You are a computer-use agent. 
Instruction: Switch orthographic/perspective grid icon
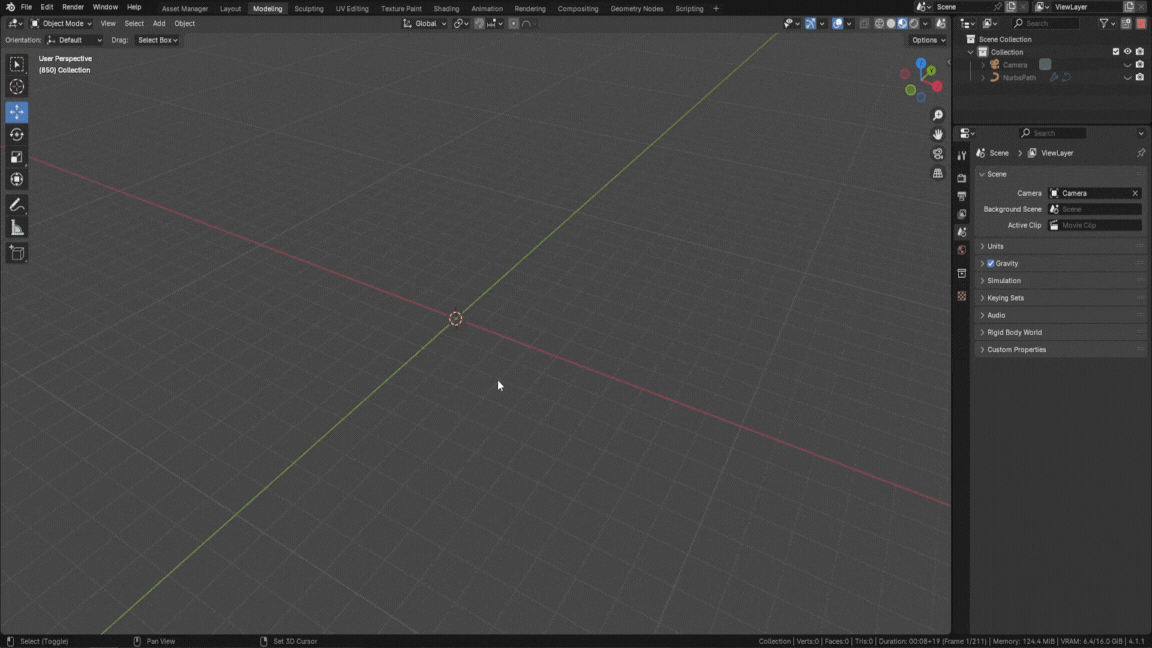937,173
